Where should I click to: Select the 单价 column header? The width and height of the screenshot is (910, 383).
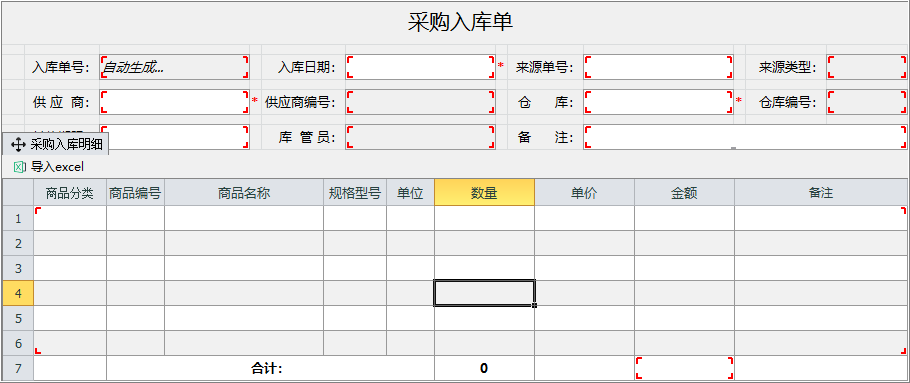click(x=584, y=193)
